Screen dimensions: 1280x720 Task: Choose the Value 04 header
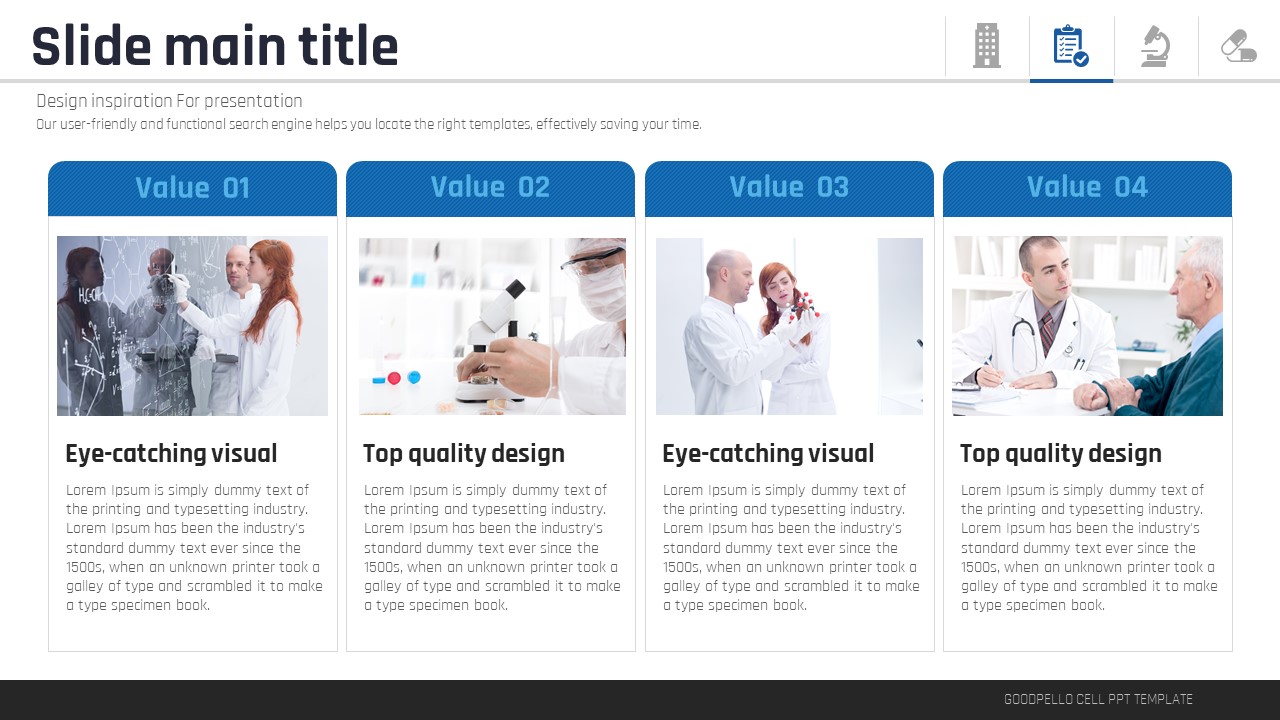tap(1087, 188)
